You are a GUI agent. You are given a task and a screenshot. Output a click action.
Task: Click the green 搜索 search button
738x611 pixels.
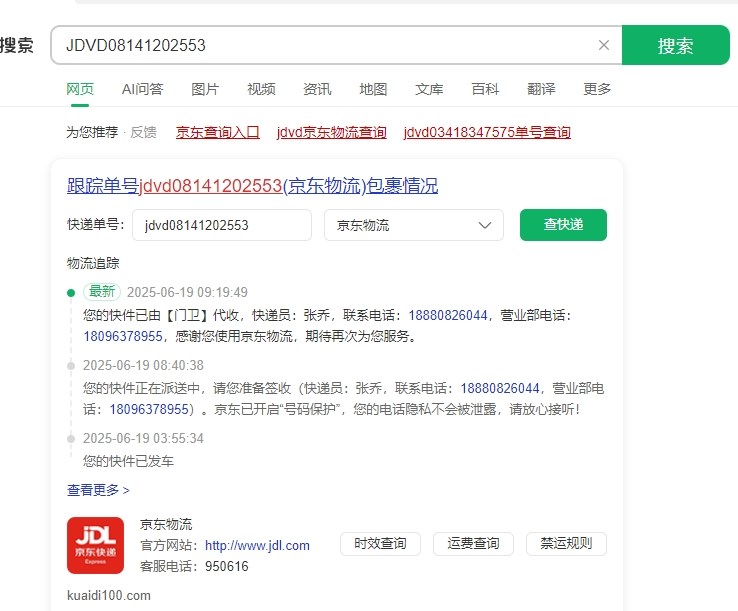point(675,45)
